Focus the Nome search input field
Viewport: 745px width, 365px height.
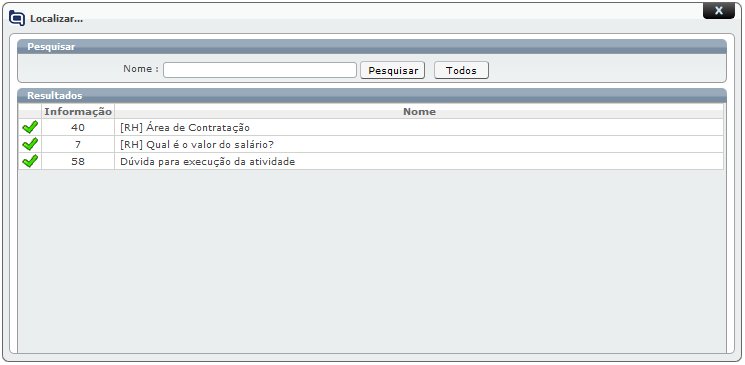(260, 70)
